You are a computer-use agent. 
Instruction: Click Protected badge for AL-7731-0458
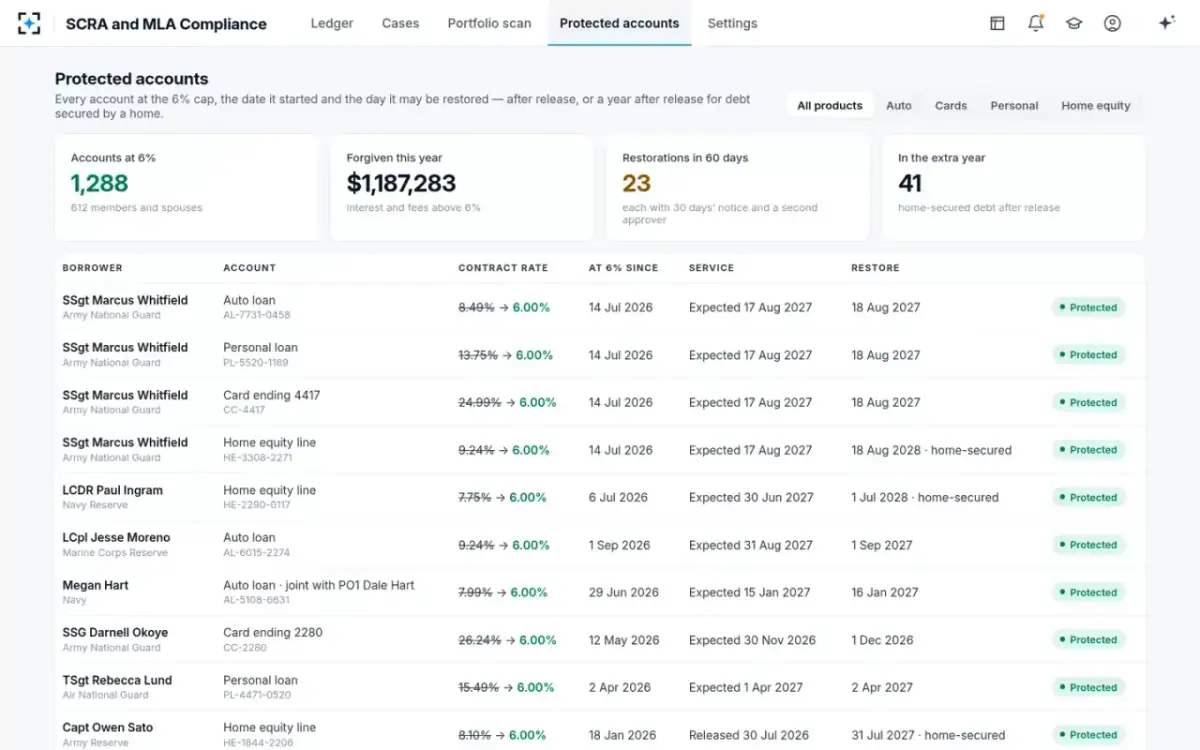tap(1088, 308)
